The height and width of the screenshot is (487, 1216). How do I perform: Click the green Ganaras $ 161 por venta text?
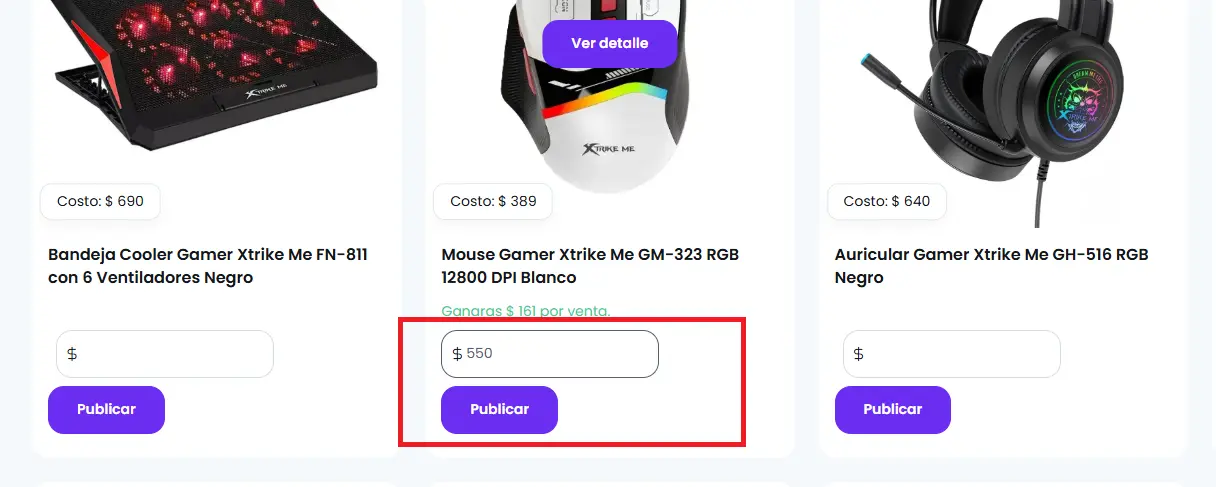tap(525, 311)
